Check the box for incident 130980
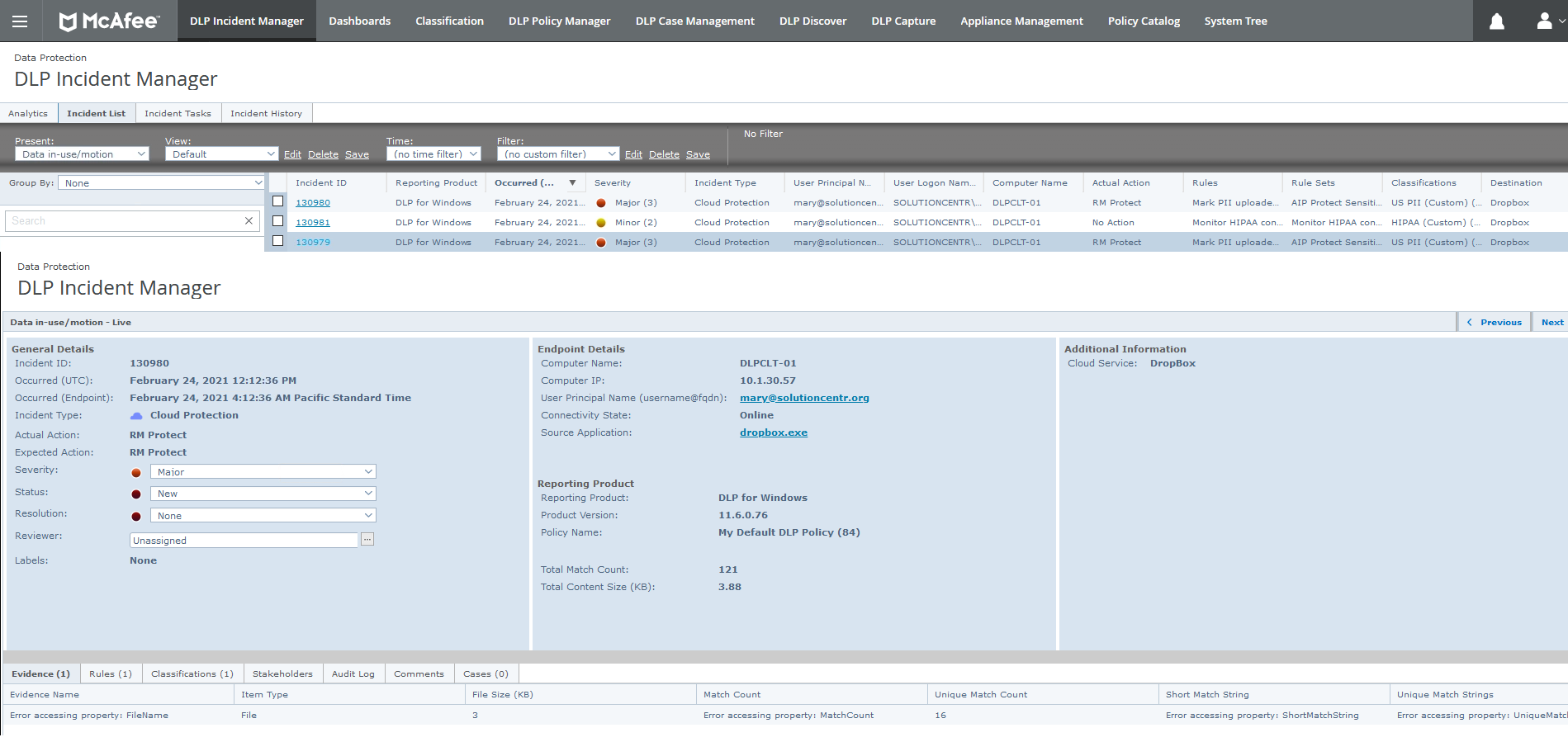 pyautogui.click(x=278, y=201)
